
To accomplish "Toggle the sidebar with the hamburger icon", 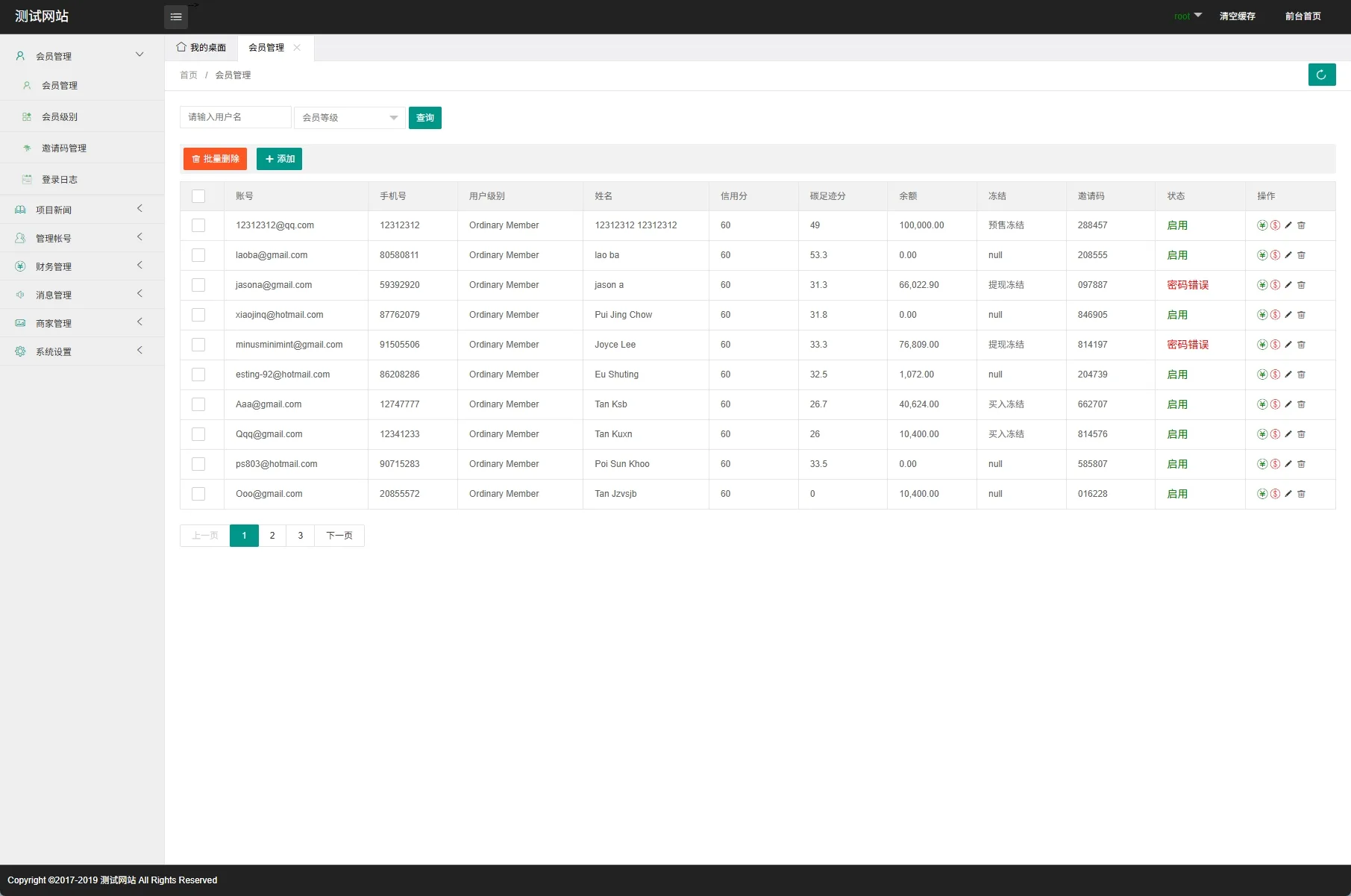I will coord(176,17).
